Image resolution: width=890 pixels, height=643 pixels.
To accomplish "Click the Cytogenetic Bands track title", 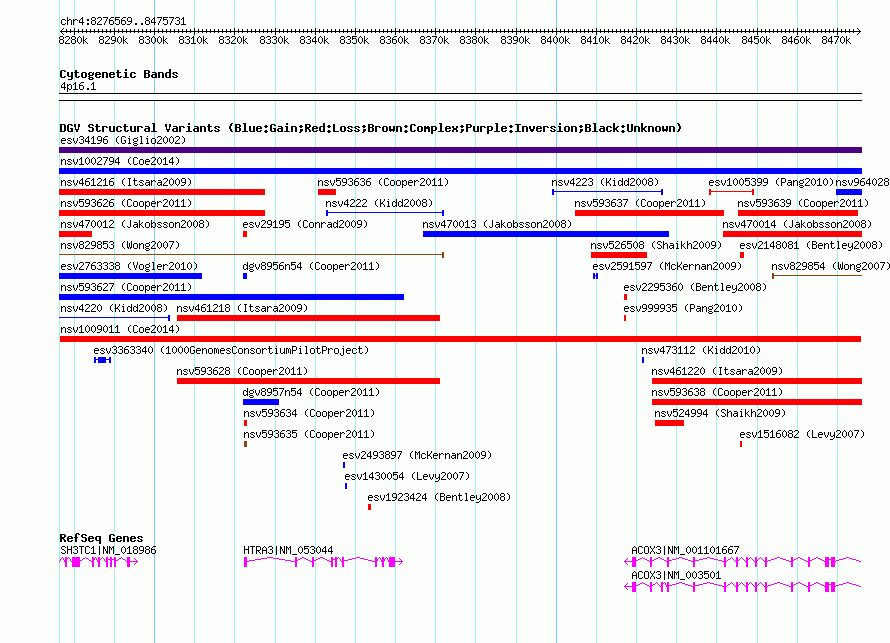I will click(119, 74).
